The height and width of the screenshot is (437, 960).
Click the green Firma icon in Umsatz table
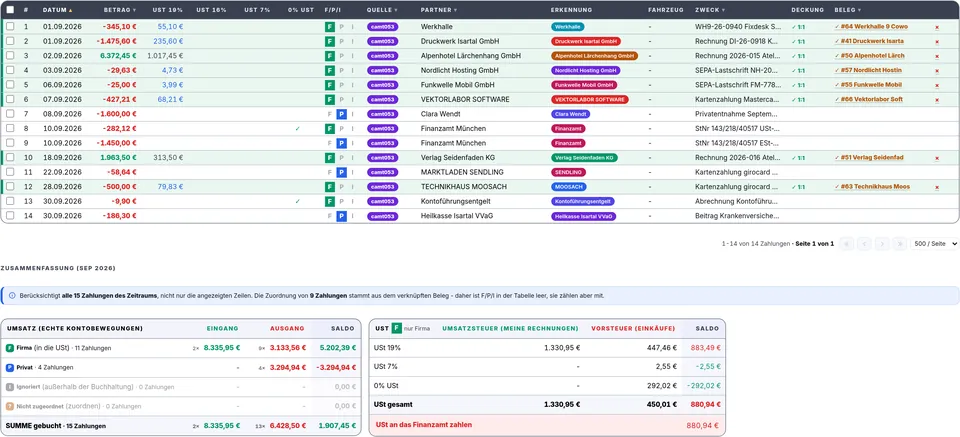coord(10,348)
